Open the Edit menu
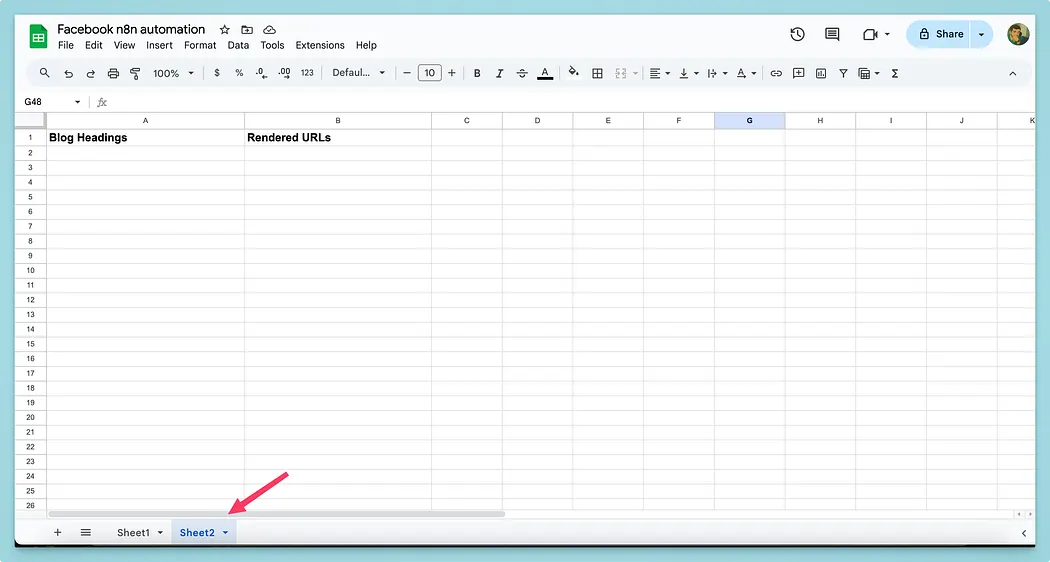 coord(94,46)
